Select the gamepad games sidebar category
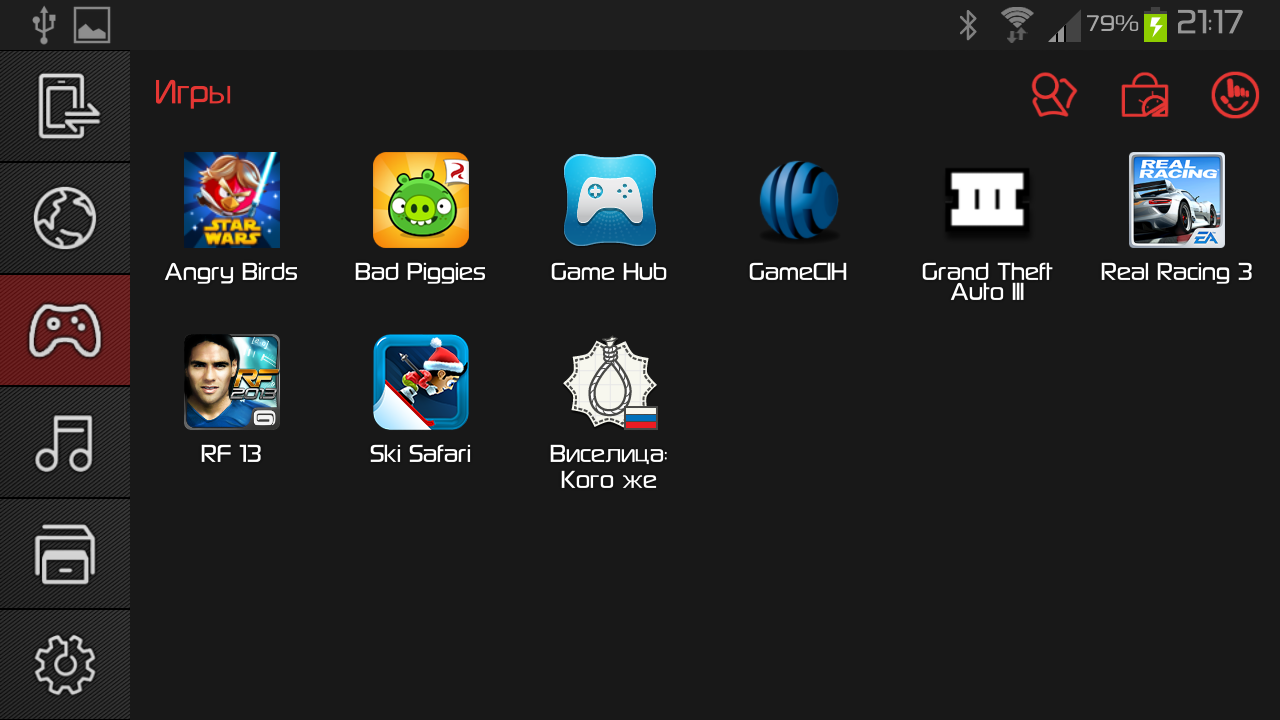Screen dimensions: 1280x720 pyautogui.click(x=65, y=330)
